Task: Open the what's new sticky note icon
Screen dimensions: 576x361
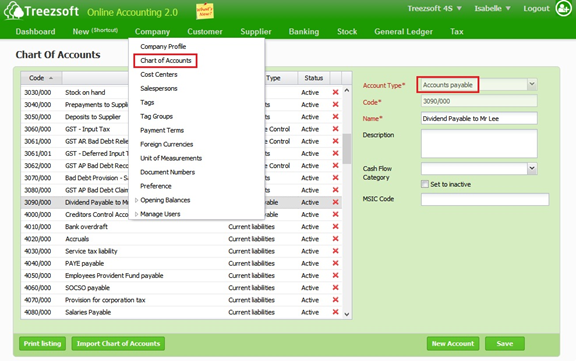Action: pyautogui.click(x=205, y=11)
